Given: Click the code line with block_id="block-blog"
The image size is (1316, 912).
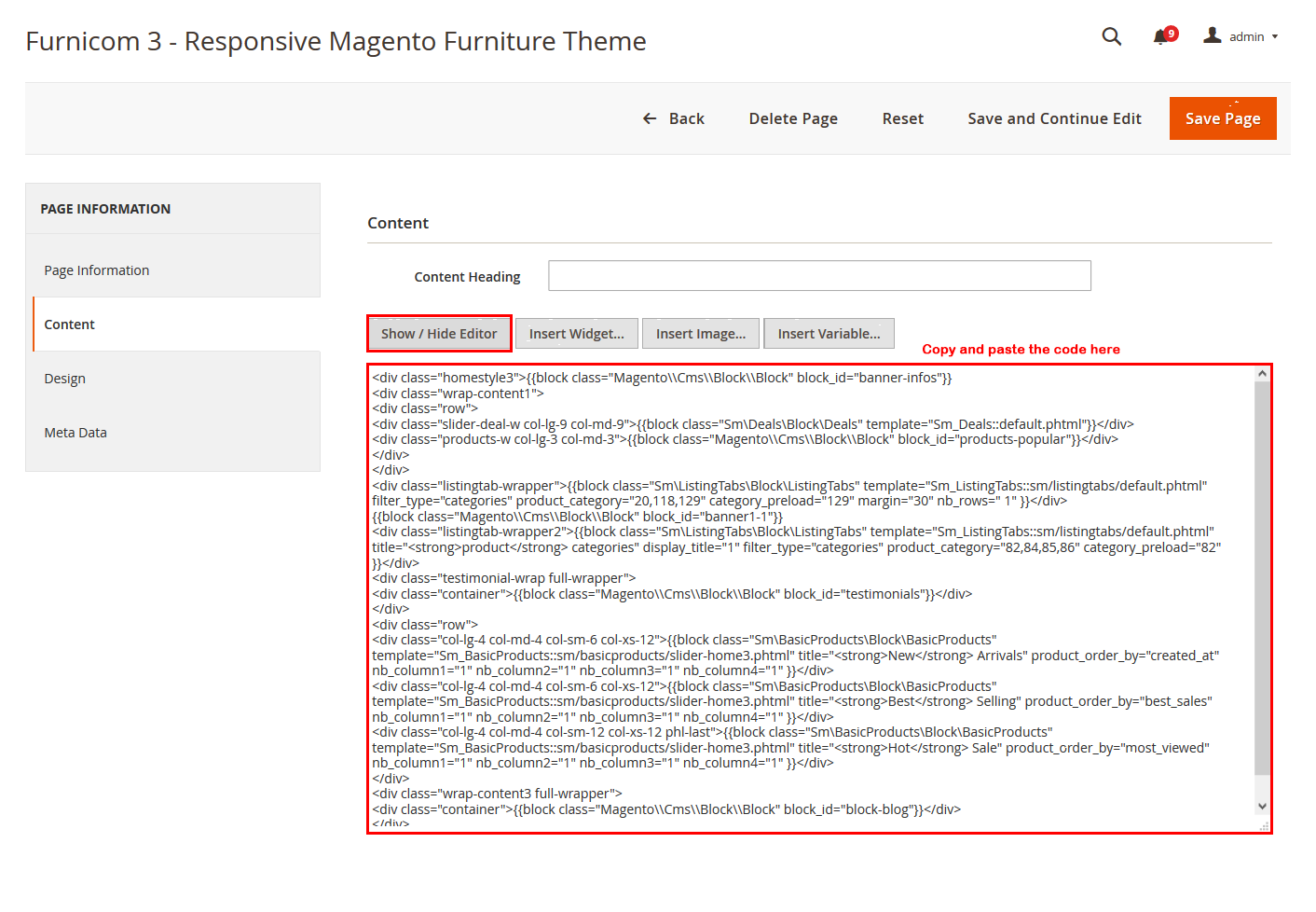Looking at the screenshot, I should (666, 809).
